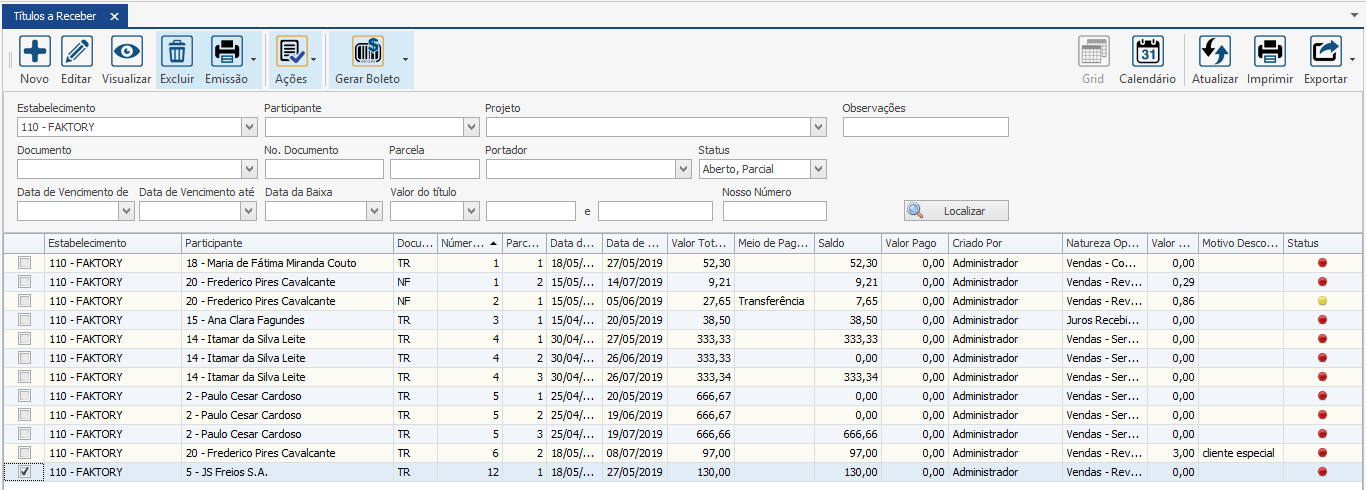Screen dimensions: 1366x490
Task: Click the Excluir trash icon
Action: [x=177, y=52]
